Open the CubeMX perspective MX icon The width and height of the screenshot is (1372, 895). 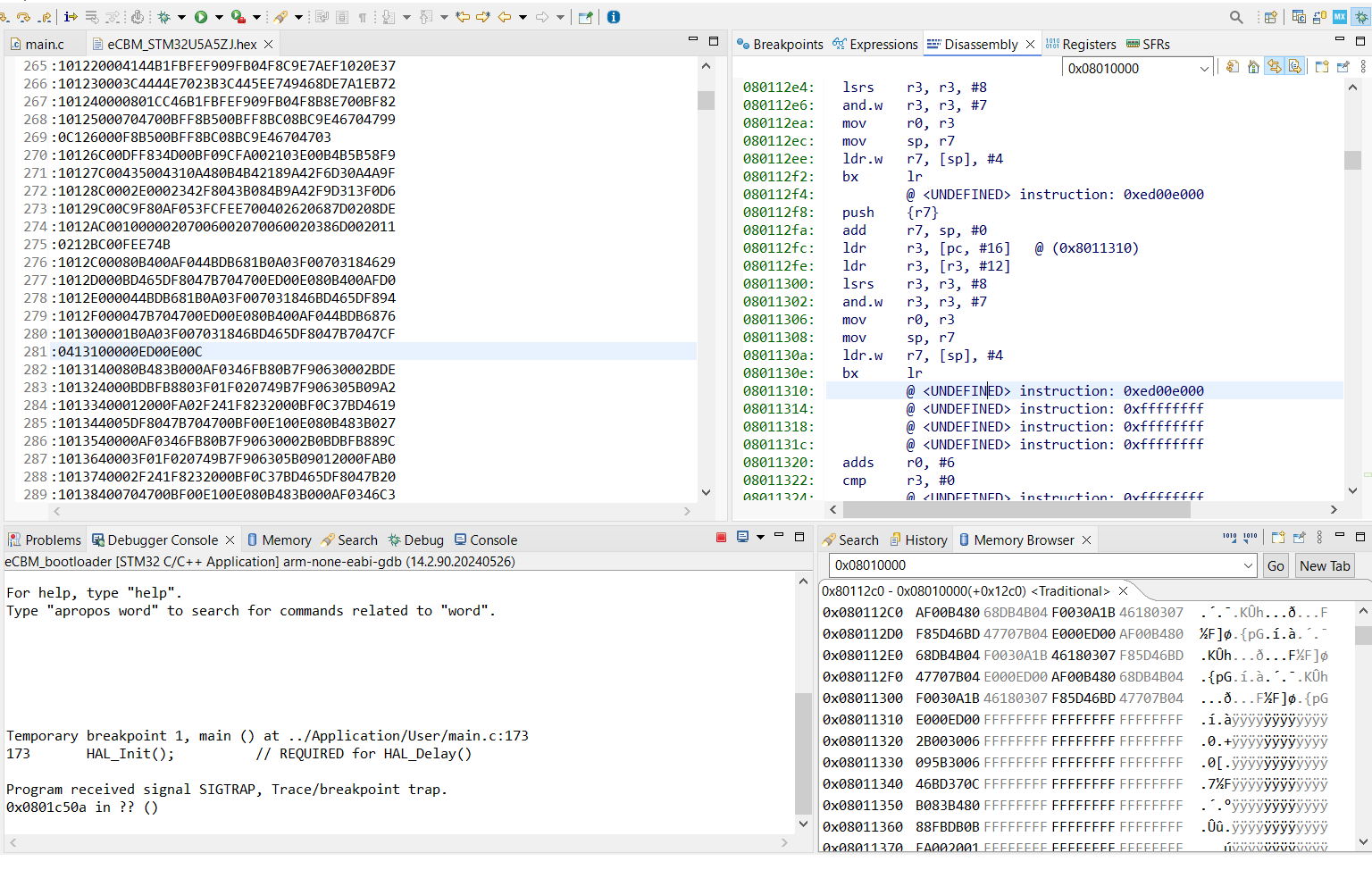pos(1339,17)
